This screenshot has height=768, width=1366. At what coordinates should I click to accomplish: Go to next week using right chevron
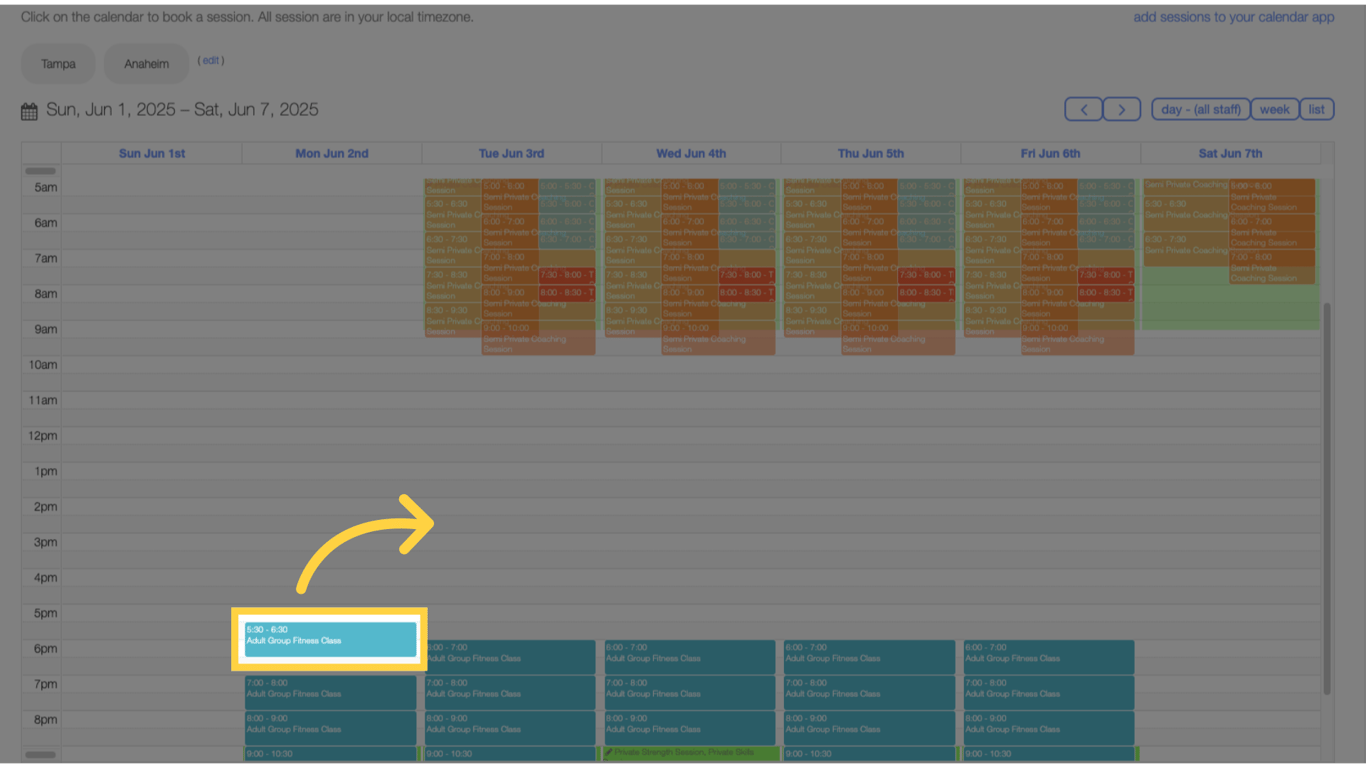click(x=1121, y=108)
